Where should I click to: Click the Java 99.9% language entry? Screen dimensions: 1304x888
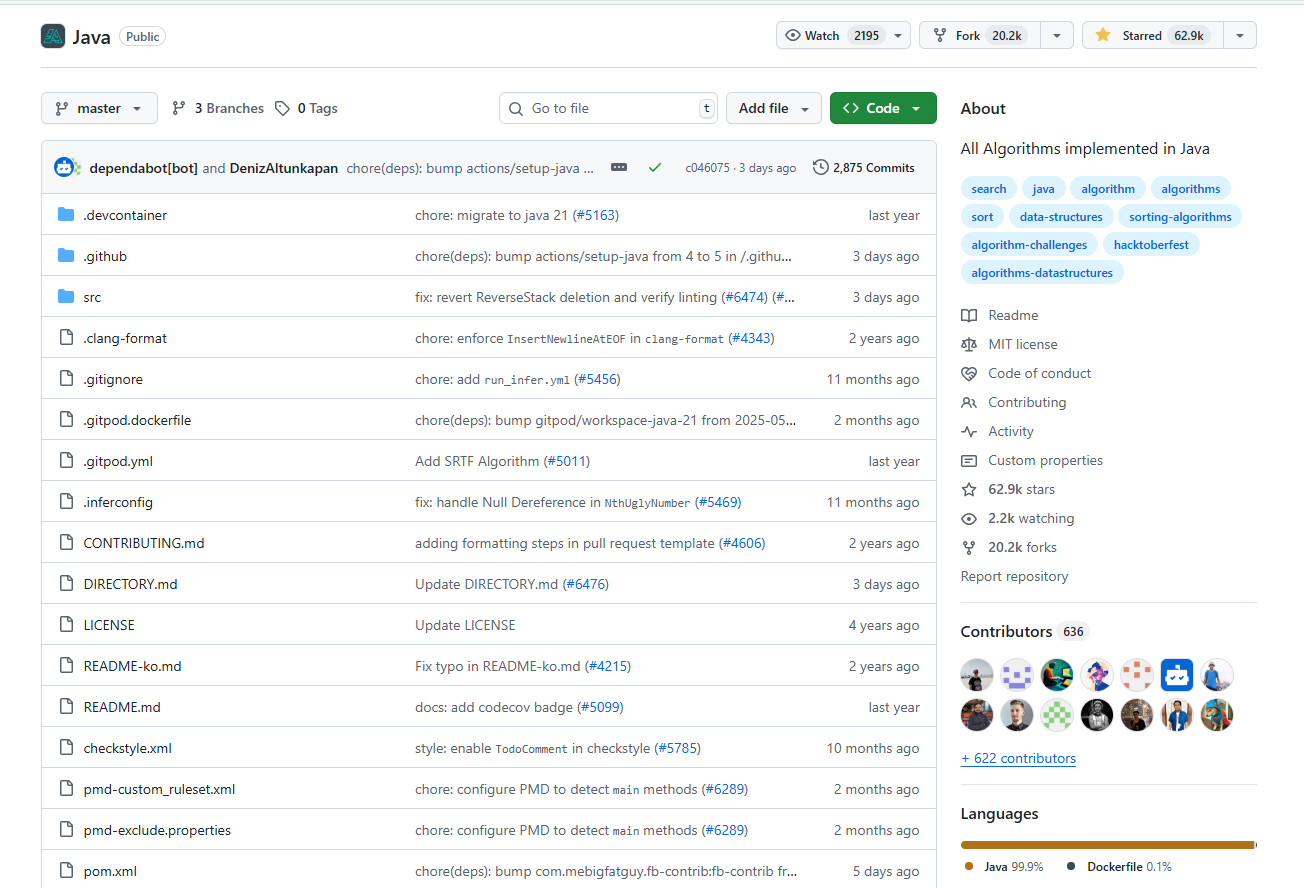click(1004, 866)
